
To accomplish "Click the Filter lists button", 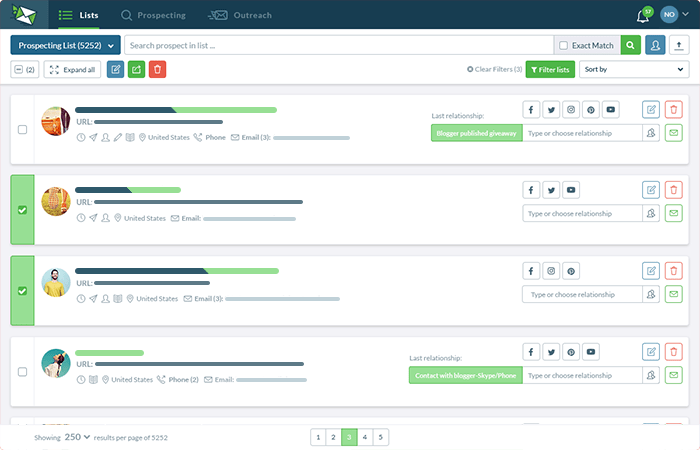I will tap(550, 69).
